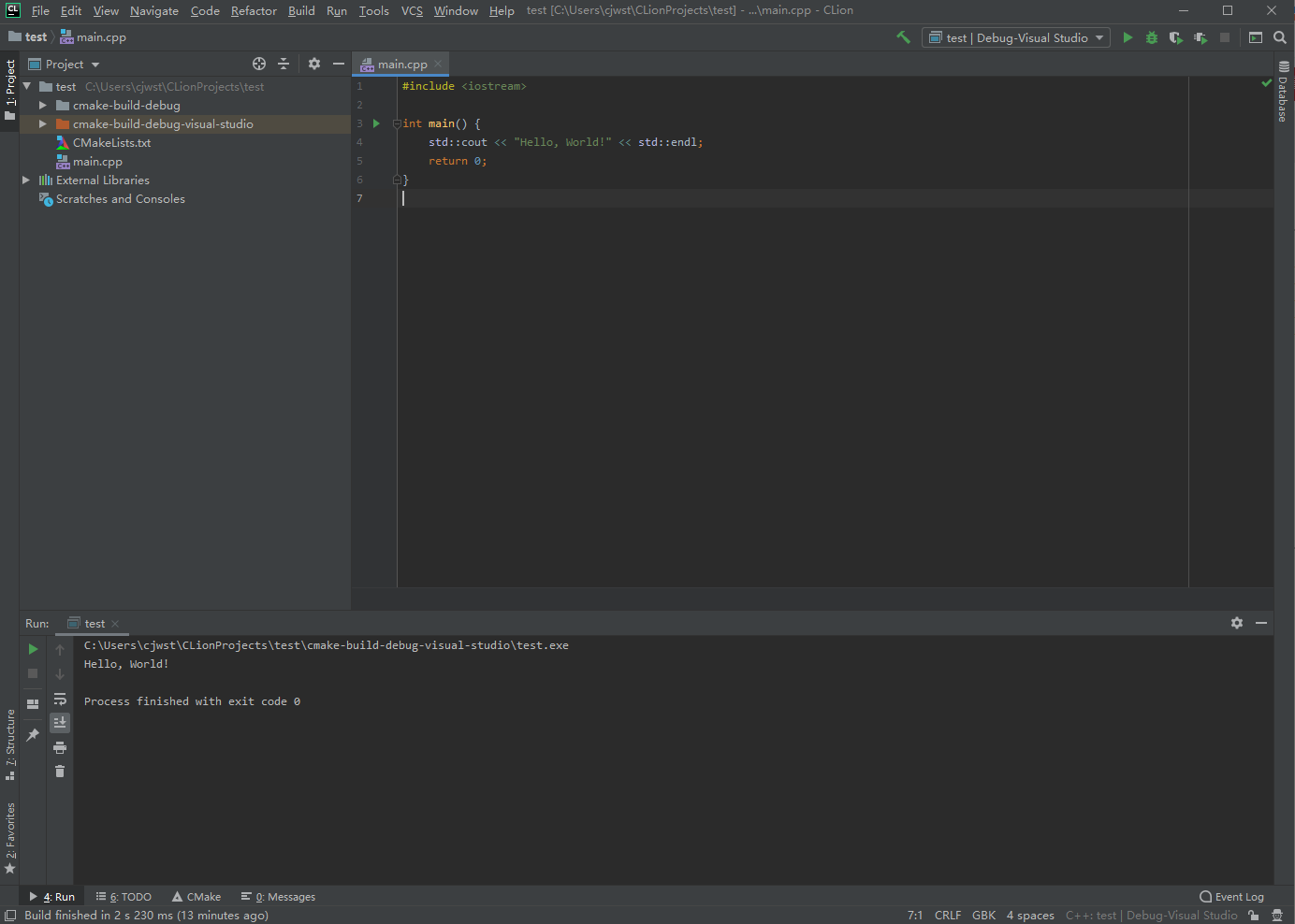Run the test configuration using the green Run icon
Viewport: 1295px width, 924px height.
pos(1128,37)
